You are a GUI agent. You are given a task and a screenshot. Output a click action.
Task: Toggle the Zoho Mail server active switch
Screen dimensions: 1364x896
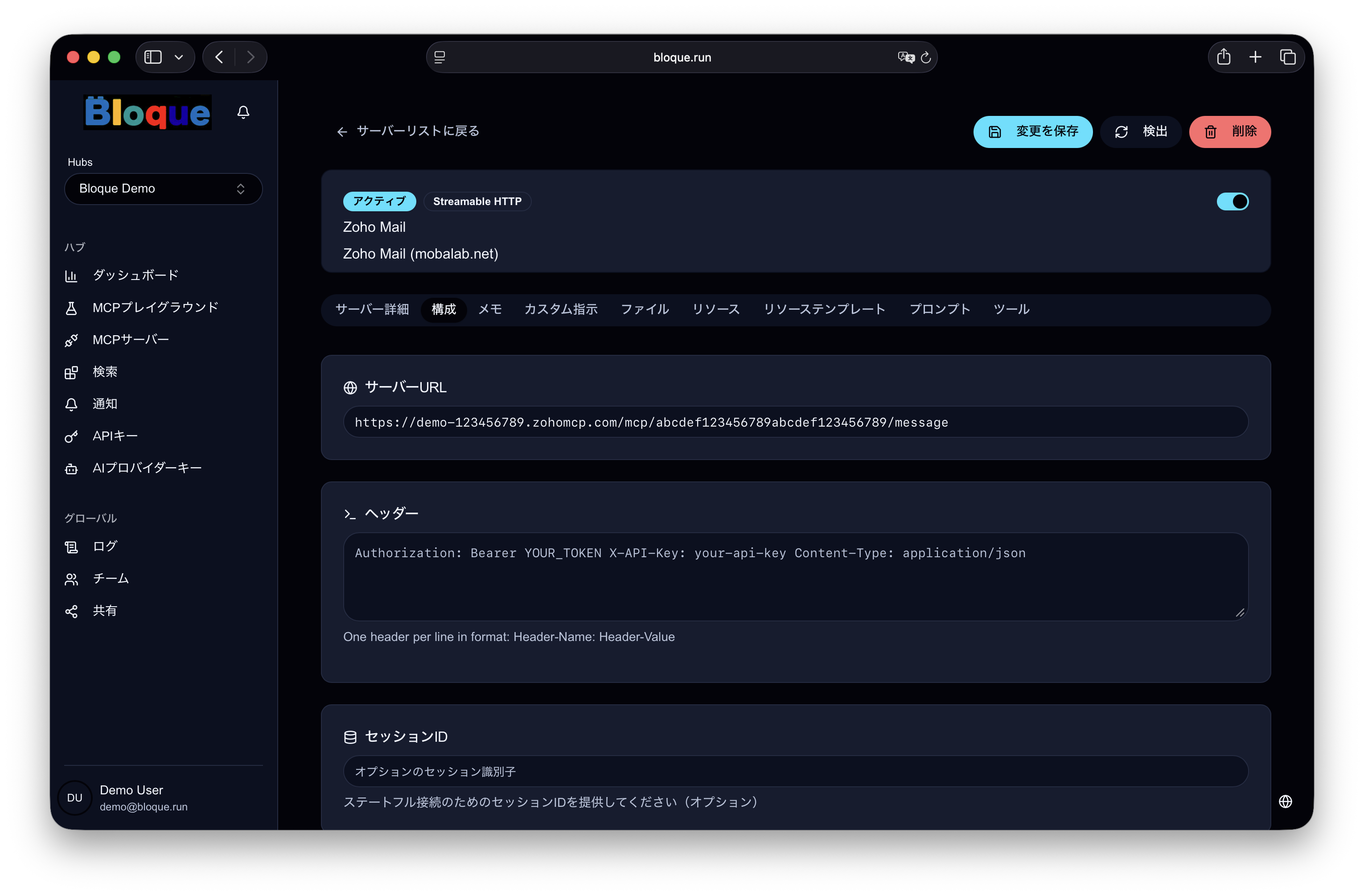[1233, 201]
